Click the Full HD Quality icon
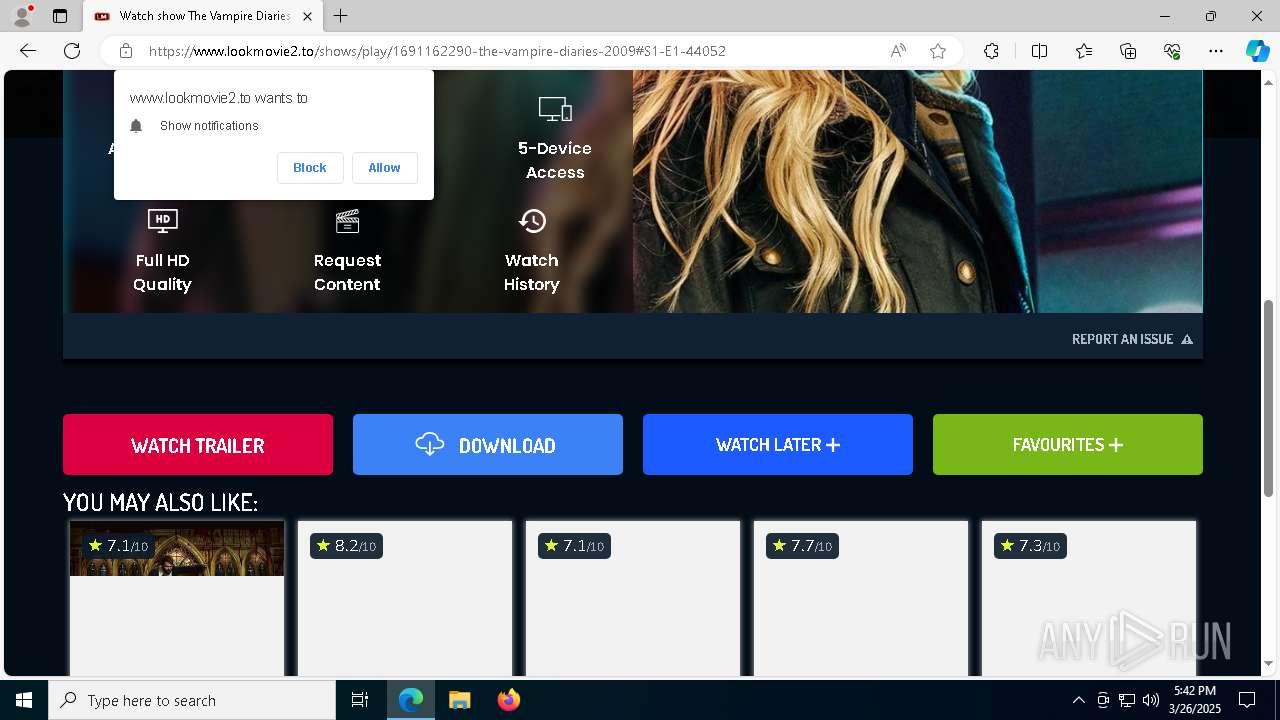This screenshot has width=1280, height=720. tap(163, 220)
